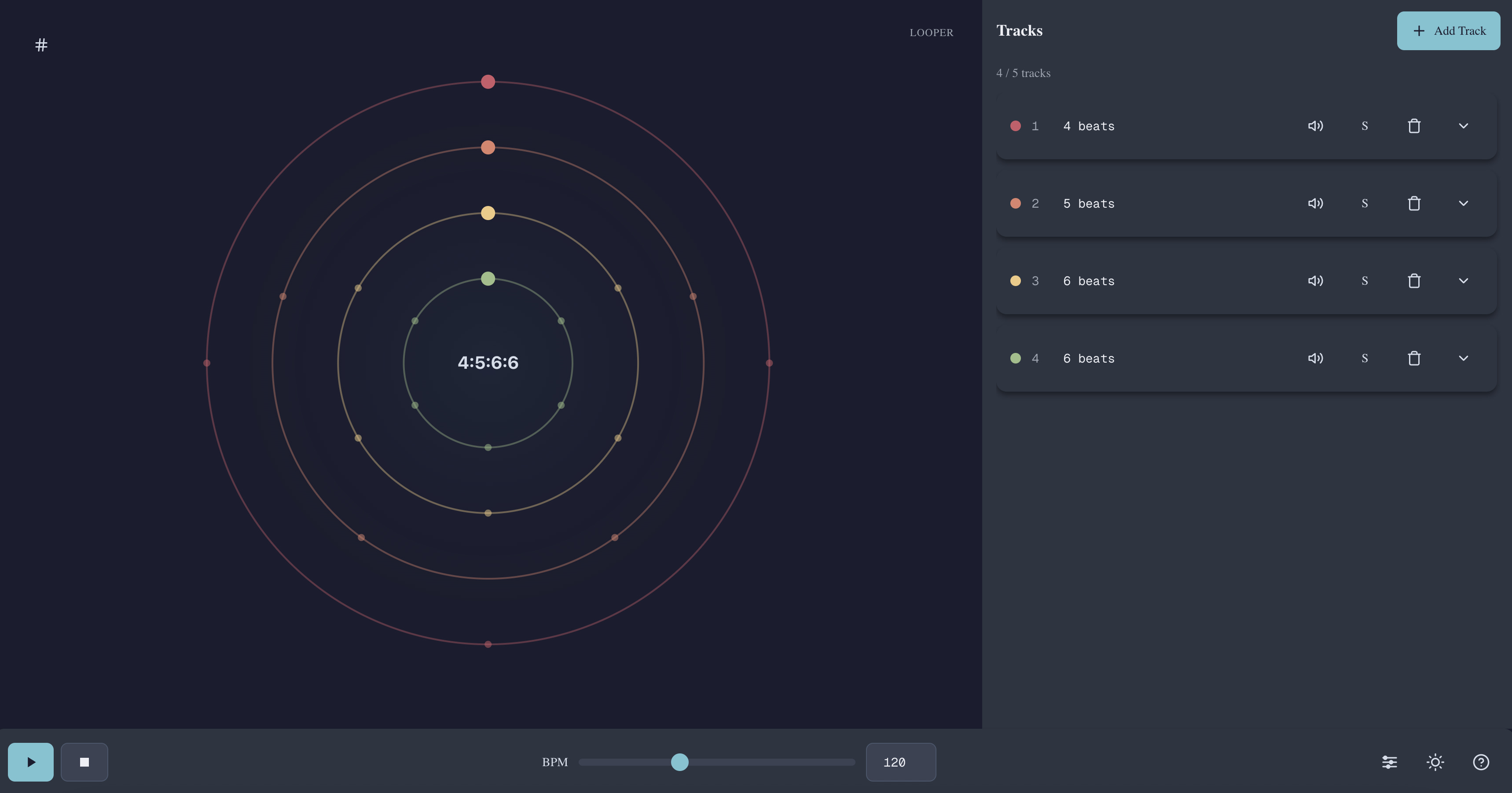This screenshot has width=1512, height=793.
Task: Mute track 2 speaker toggle
Action: (1315, 204)
